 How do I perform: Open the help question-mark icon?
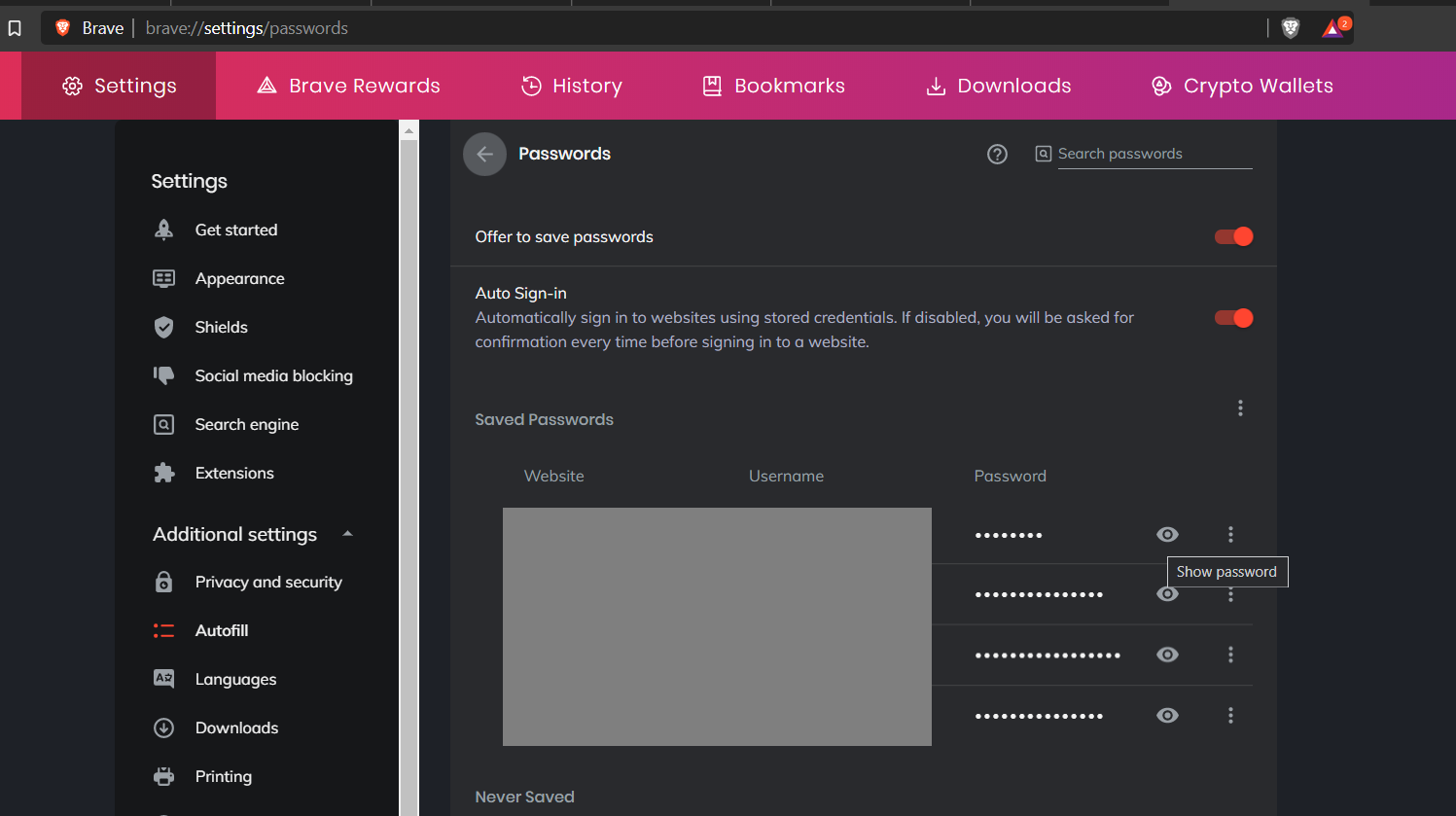click(997, 154)
